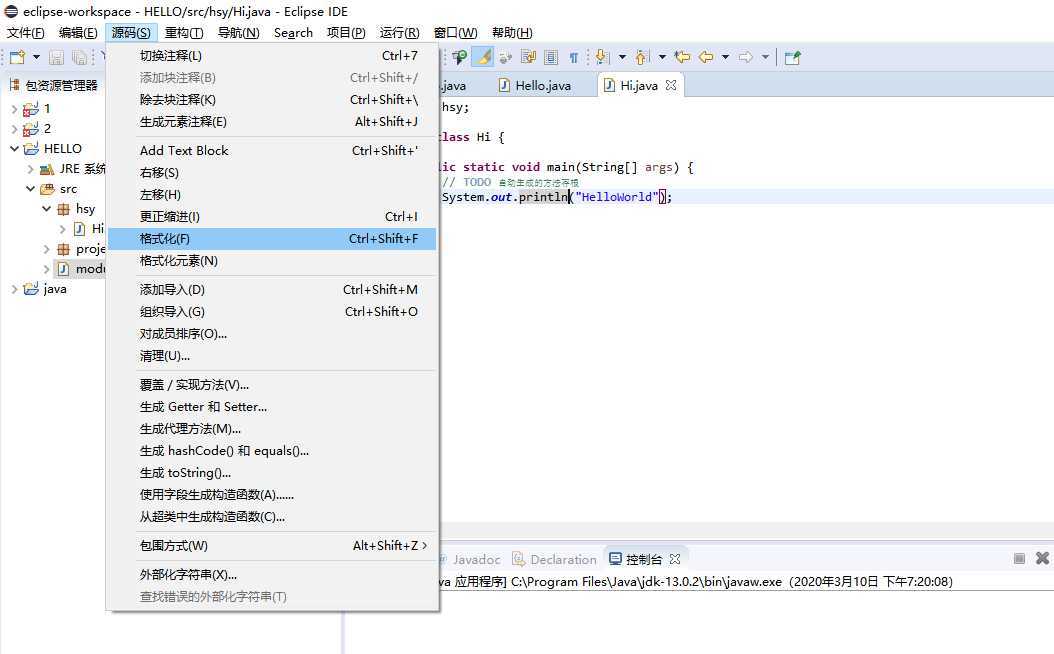
Task: Select 添加导入(D) menu entry
Action: click(272, 290)
